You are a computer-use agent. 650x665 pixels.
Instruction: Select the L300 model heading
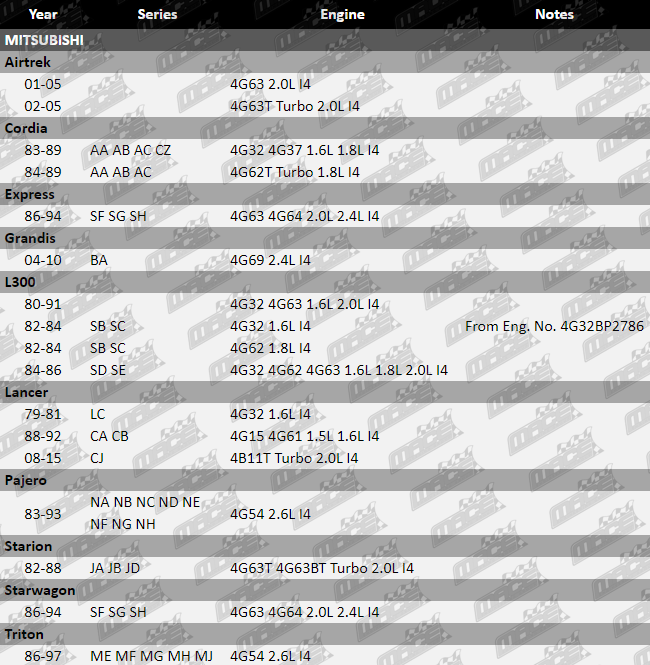click(x=20, y=282)
